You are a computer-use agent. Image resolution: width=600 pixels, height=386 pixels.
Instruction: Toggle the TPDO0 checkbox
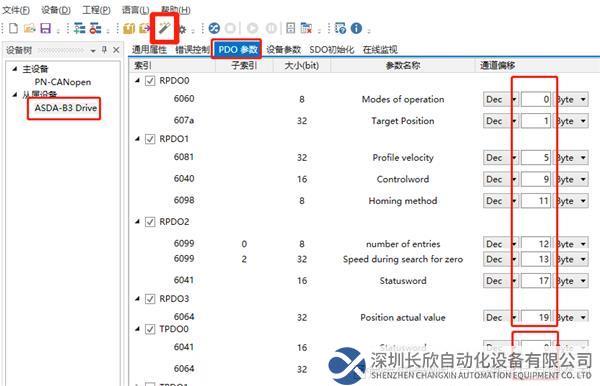coord(150,329)
